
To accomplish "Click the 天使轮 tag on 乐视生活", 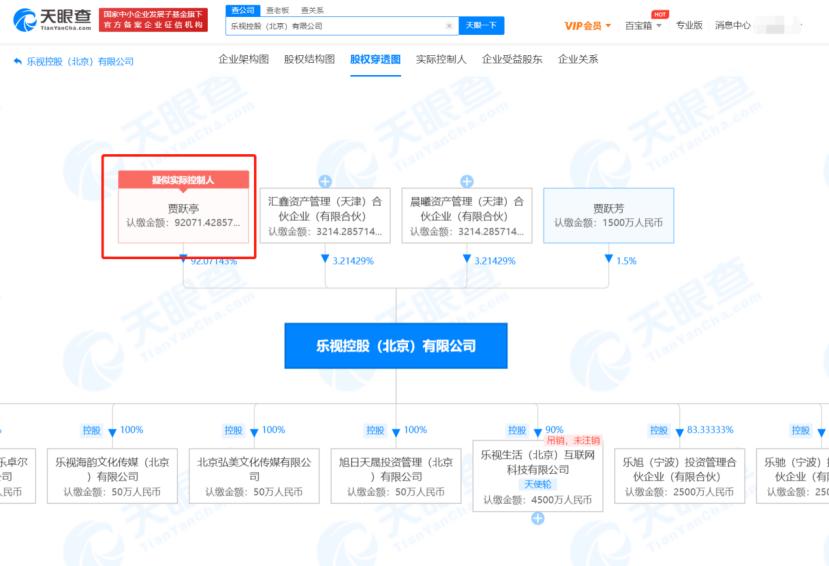I will pos(538,484).
